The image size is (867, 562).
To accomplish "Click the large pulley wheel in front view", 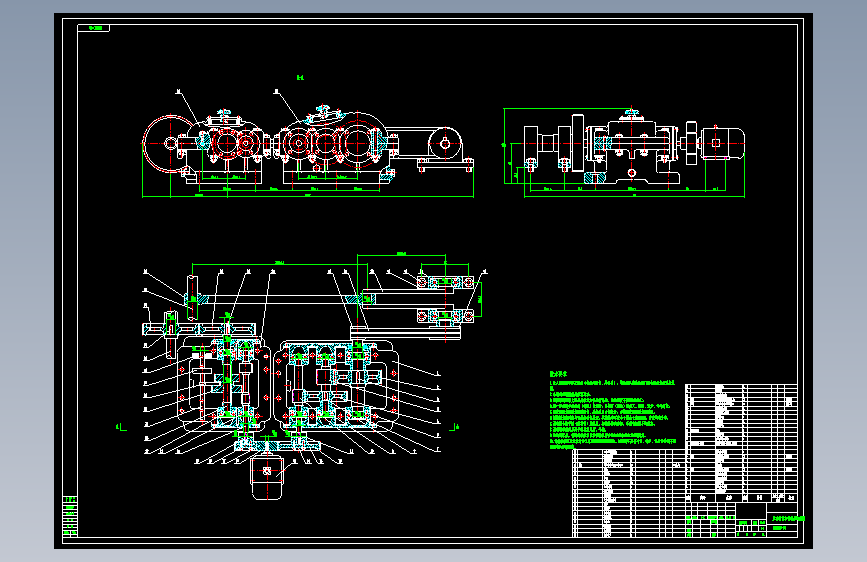I will click(x=170, y=143).
